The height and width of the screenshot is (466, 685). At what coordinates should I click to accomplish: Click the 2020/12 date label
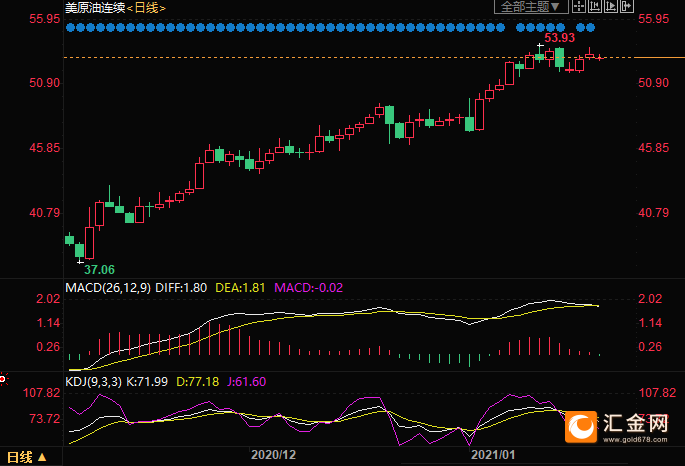pos(273,455)
